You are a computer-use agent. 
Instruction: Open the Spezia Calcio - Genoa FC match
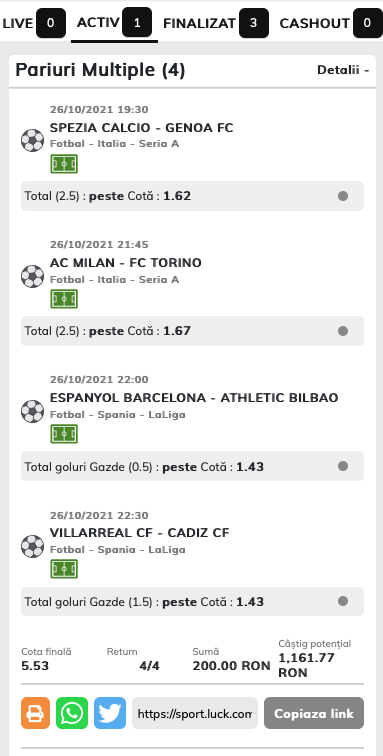[141, 128]
